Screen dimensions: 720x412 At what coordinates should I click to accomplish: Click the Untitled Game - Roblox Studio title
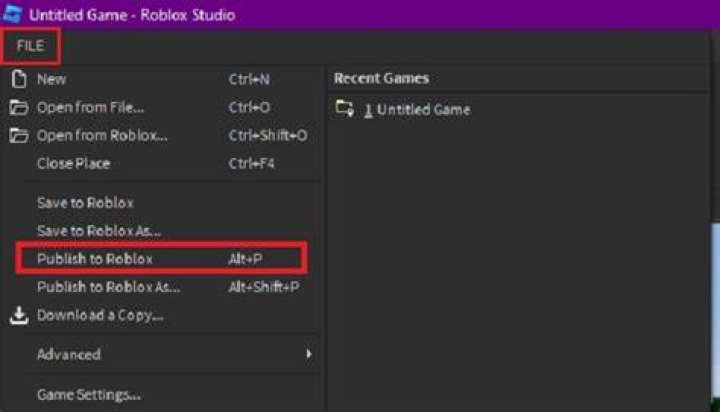pos(132,15)
